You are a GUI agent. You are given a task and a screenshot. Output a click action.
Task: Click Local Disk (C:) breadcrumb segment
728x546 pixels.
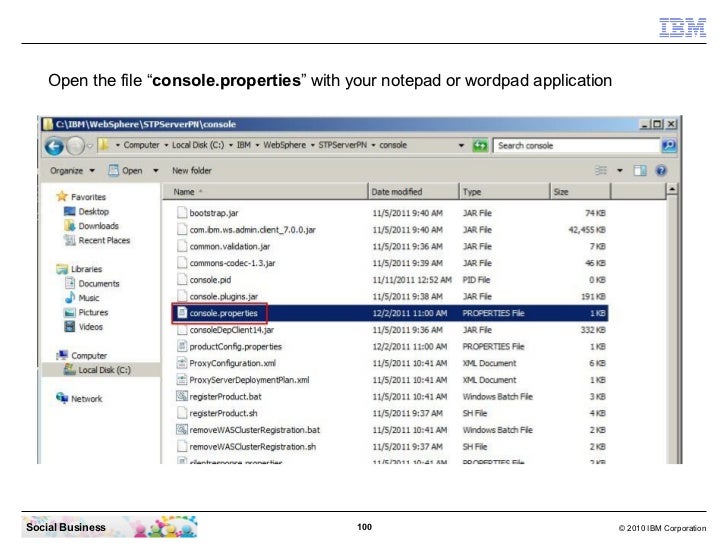point(198,145)
